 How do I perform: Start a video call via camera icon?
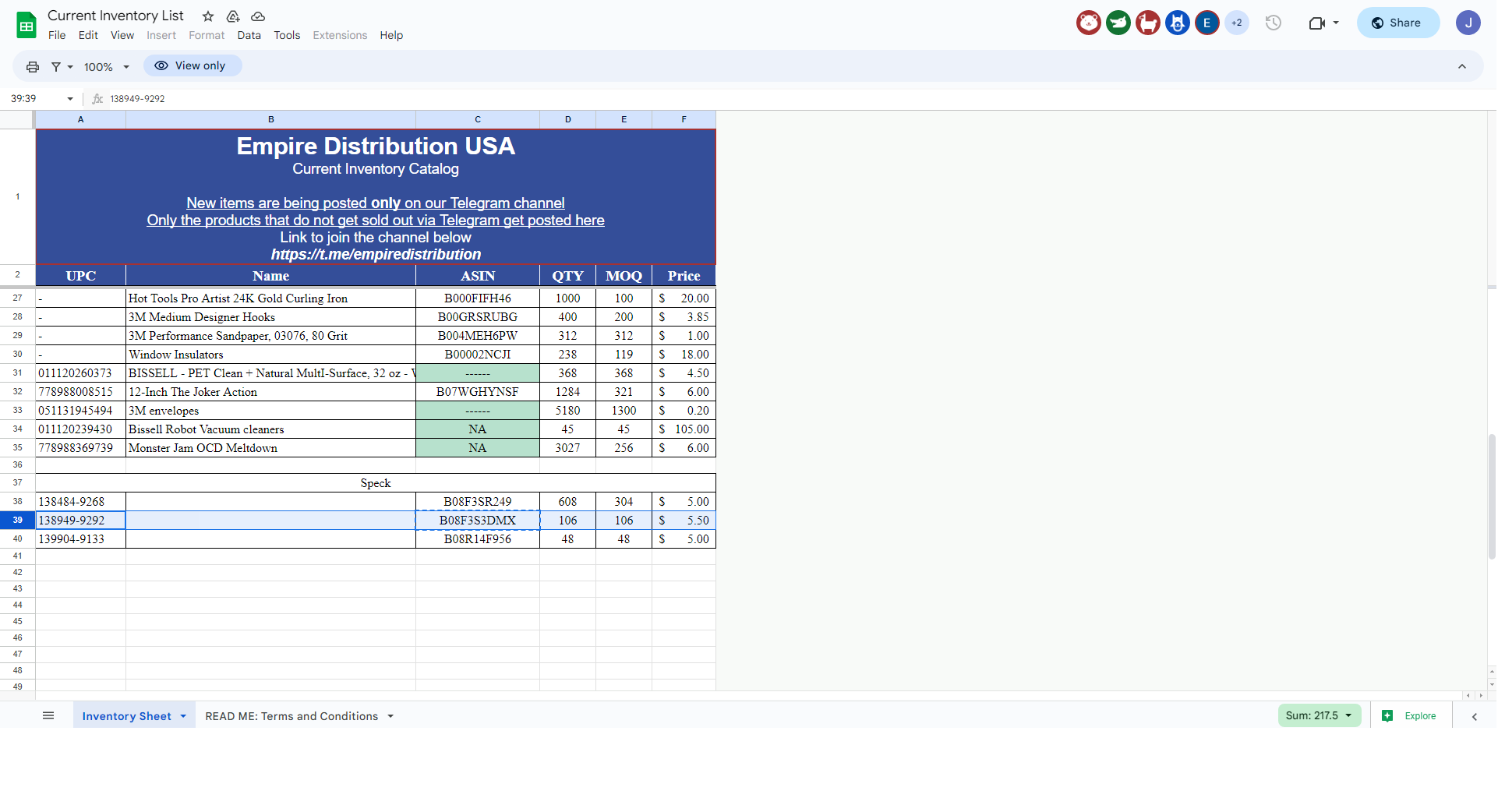1317,23
